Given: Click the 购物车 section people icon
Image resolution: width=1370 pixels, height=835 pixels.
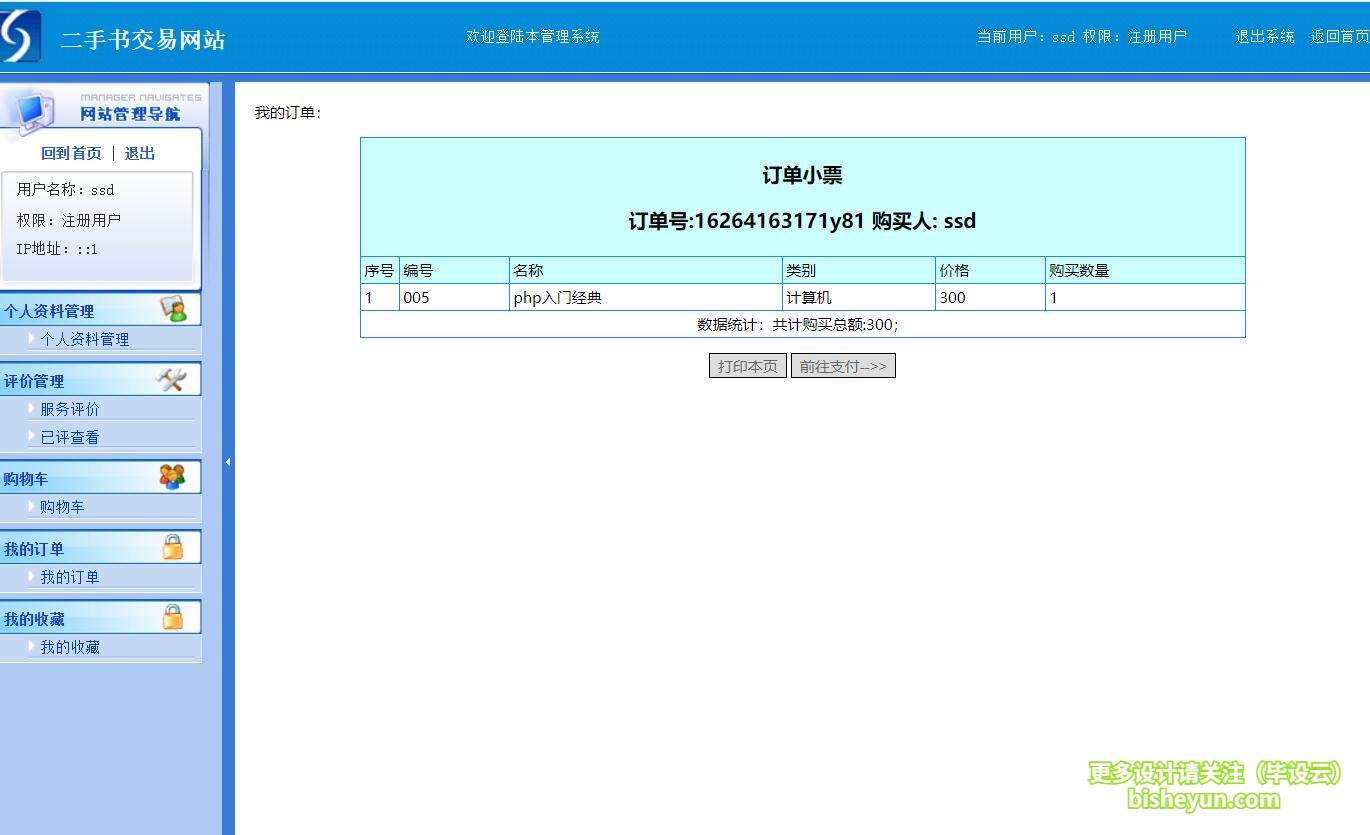Looking at the screenshot, I should pyautogui.click(x=172, y=477).
